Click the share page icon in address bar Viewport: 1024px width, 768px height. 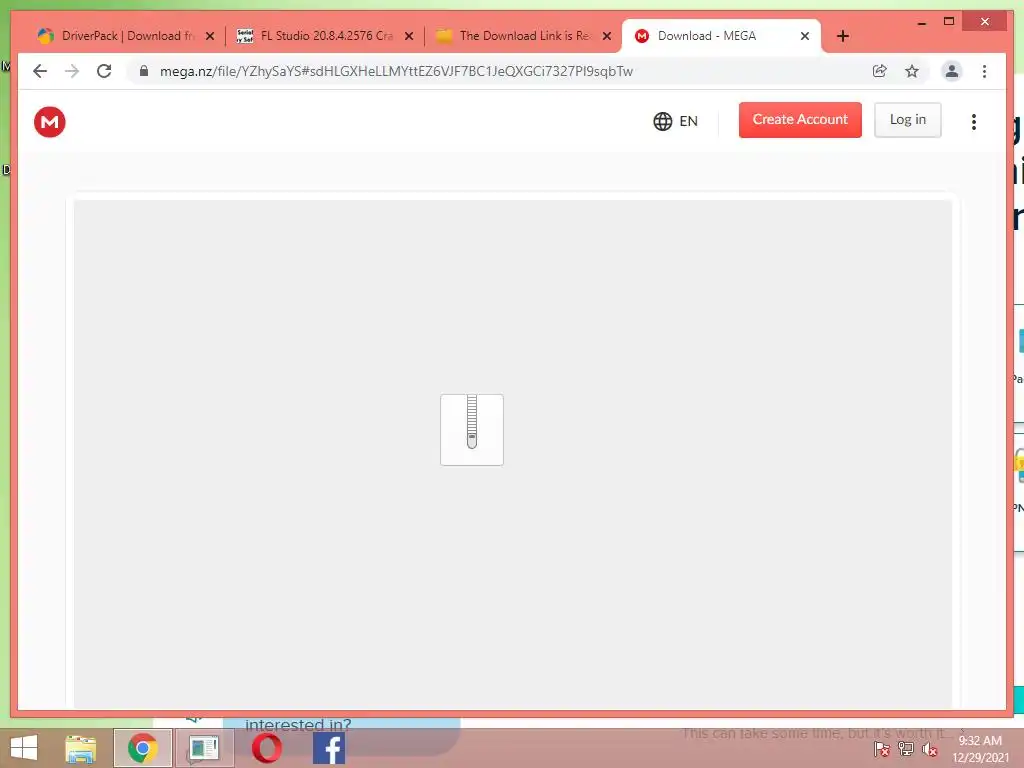coord(880,71)
